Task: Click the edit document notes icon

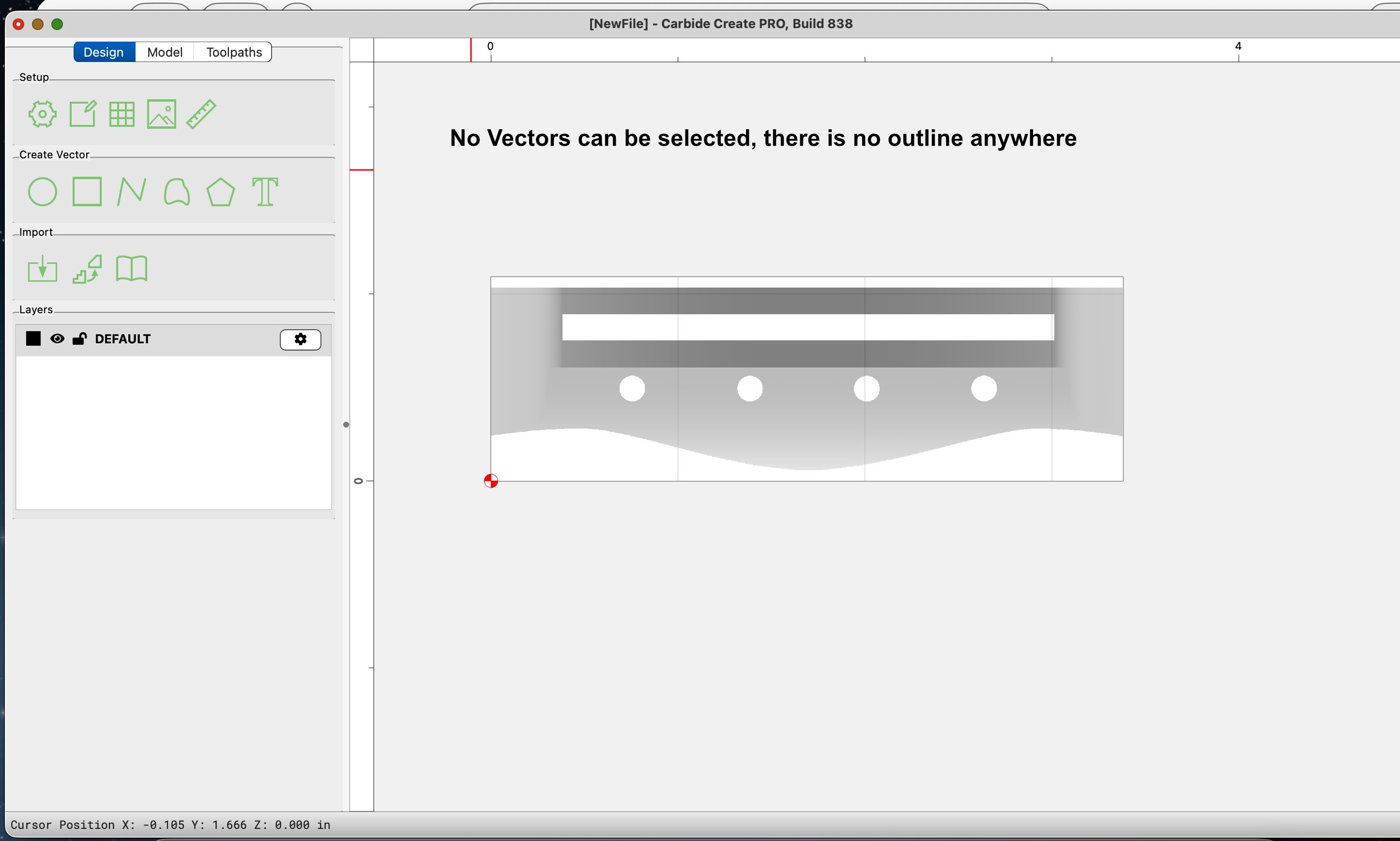Action: 83,114
